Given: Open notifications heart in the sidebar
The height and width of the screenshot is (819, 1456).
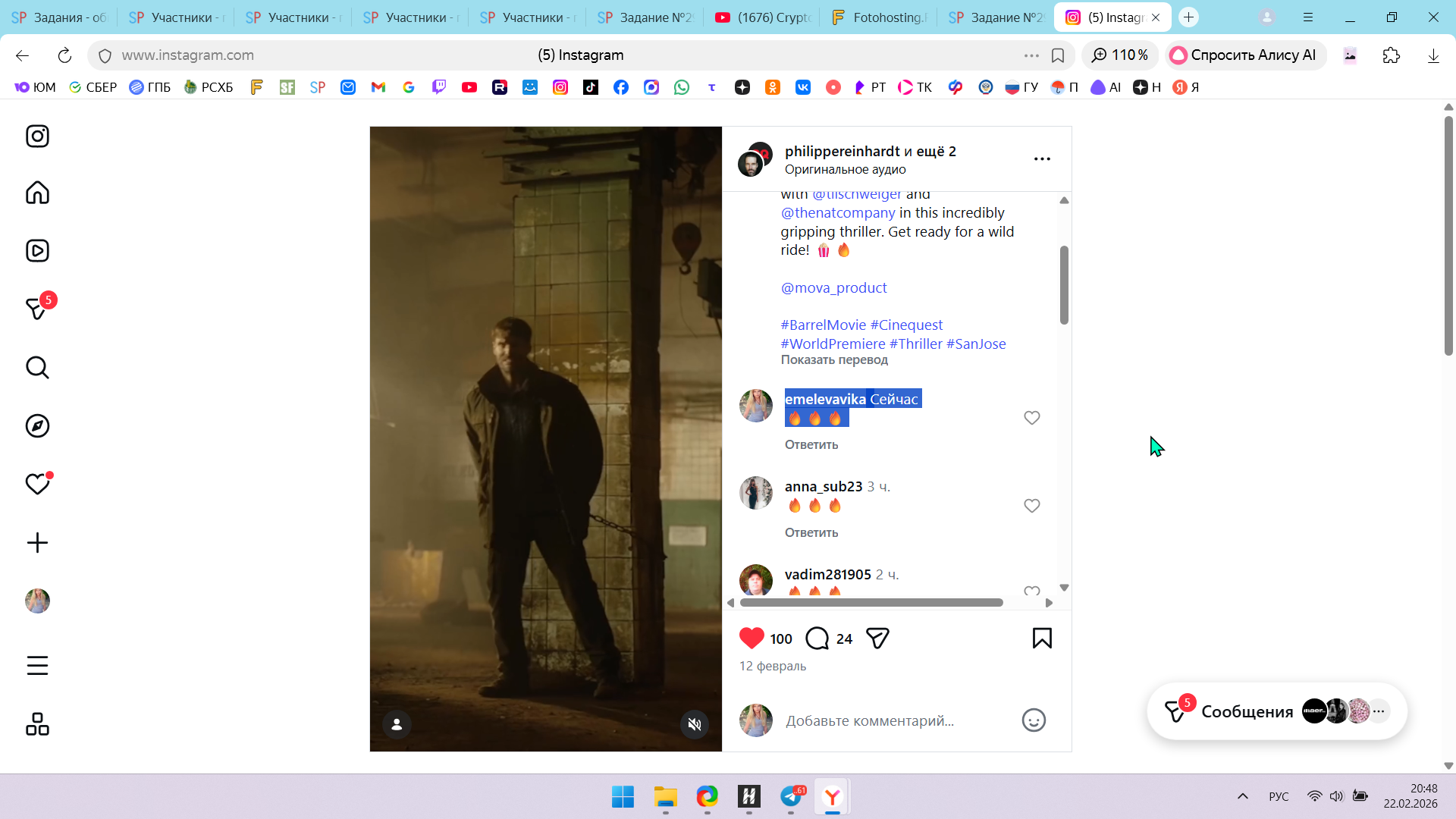Looking at the screenshot, I should (37, 484).
